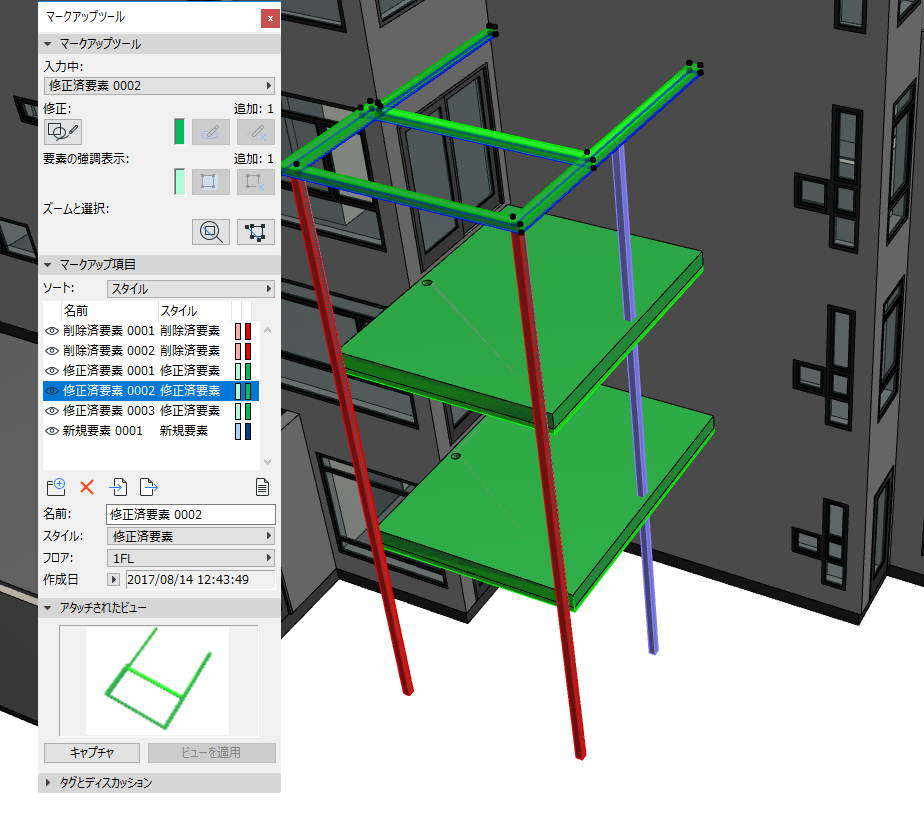Collapse the アタッチされたビュー section
This screenshot has width=924, height=829.
tap(48, 608)
